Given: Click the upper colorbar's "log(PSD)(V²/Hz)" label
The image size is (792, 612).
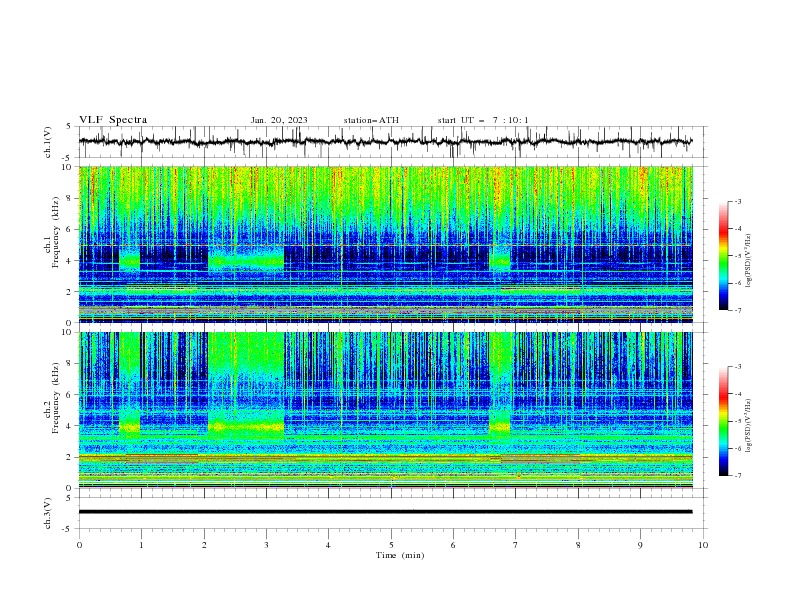Looking at the screenshot, I should click(749, 261).
